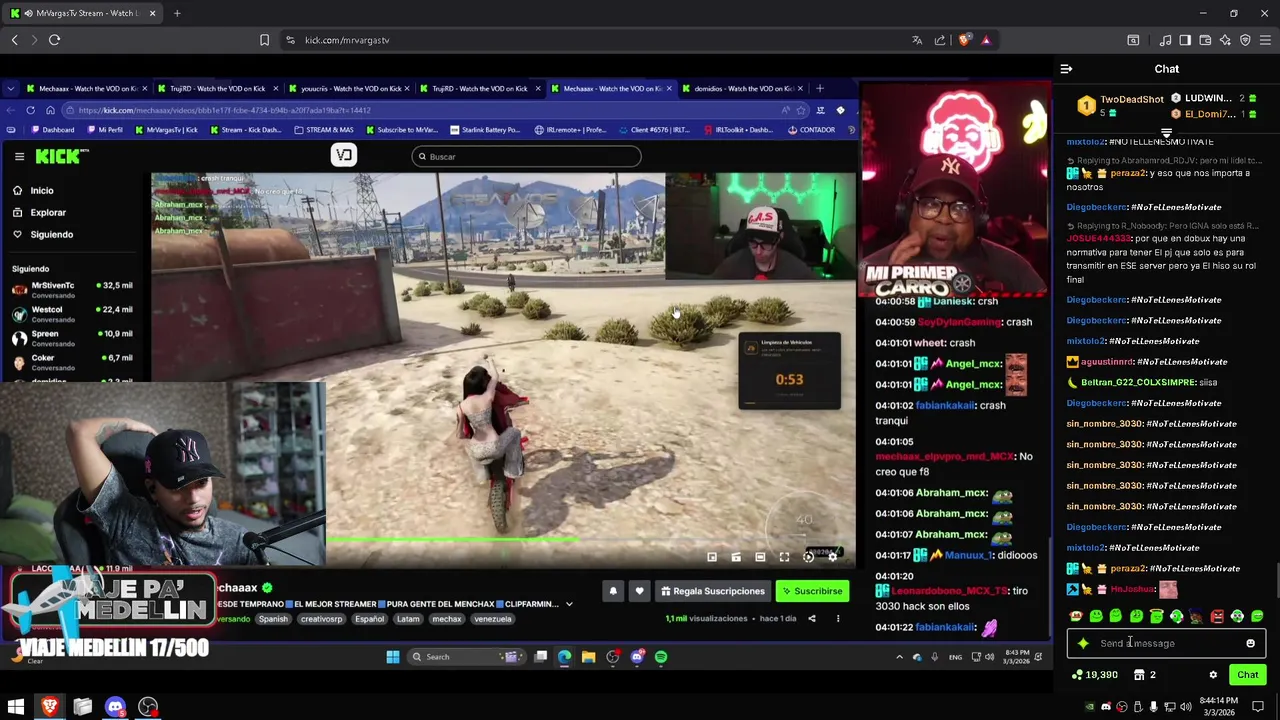Go back in outer browser
This screenshot has height=720, width=1280.
coord(14,40)
